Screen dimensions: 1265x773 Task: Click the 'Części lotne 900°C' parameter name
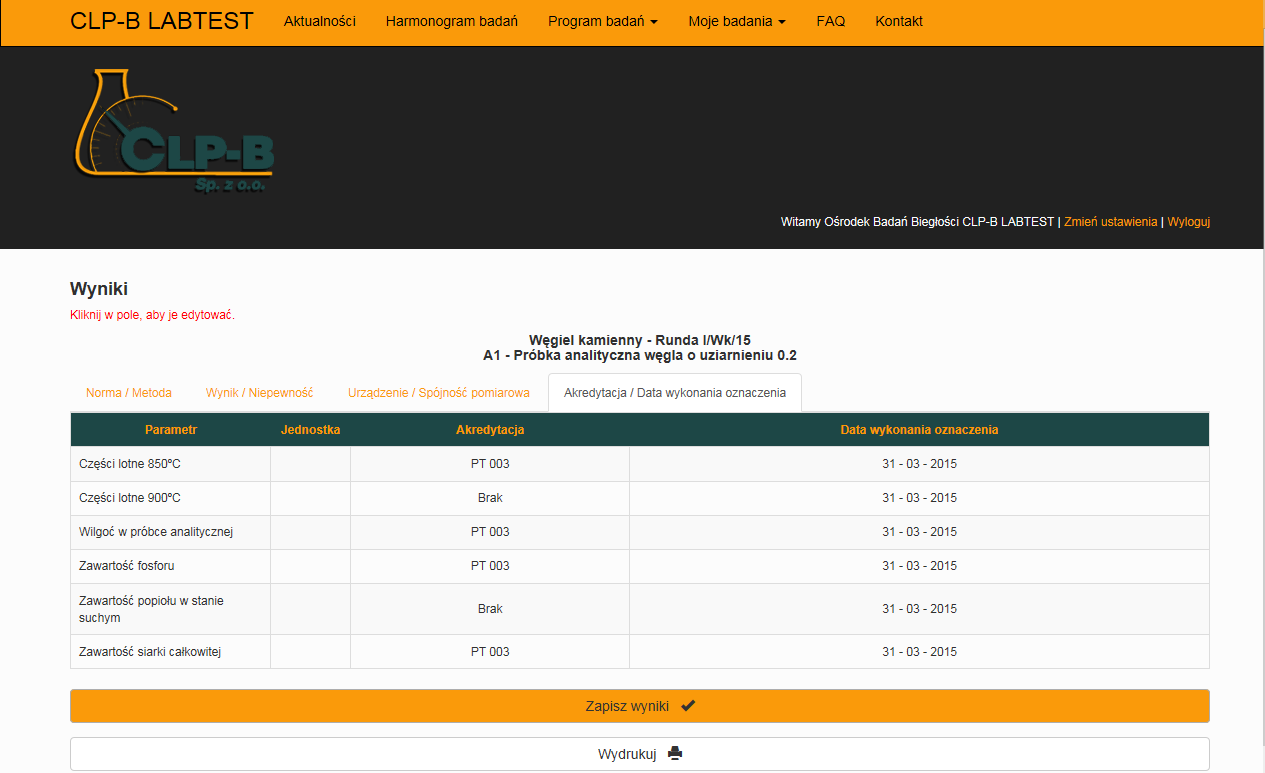(130, 498)
